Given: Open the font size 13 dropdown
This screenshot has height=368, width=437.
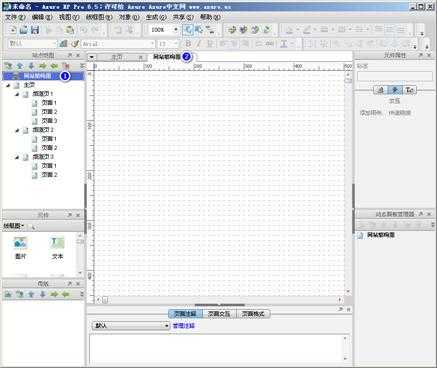Looking at the screenshot, I should [x=175, y=44].
